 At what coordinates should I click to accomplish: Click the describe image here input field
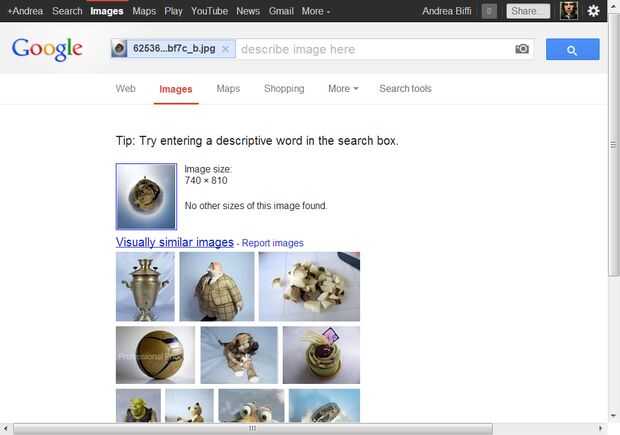(x=374, y=49)
